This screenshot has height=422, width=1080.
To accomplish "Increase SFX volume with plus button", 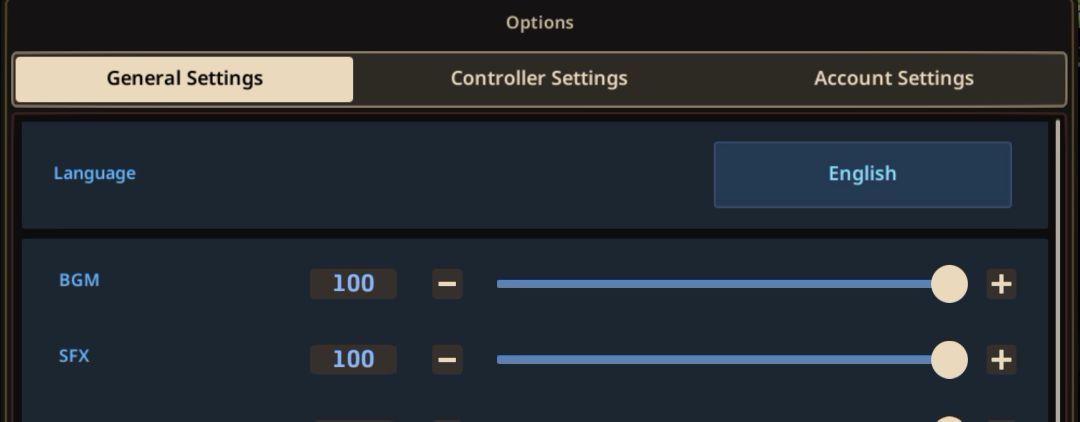I will pos(1001,359).
